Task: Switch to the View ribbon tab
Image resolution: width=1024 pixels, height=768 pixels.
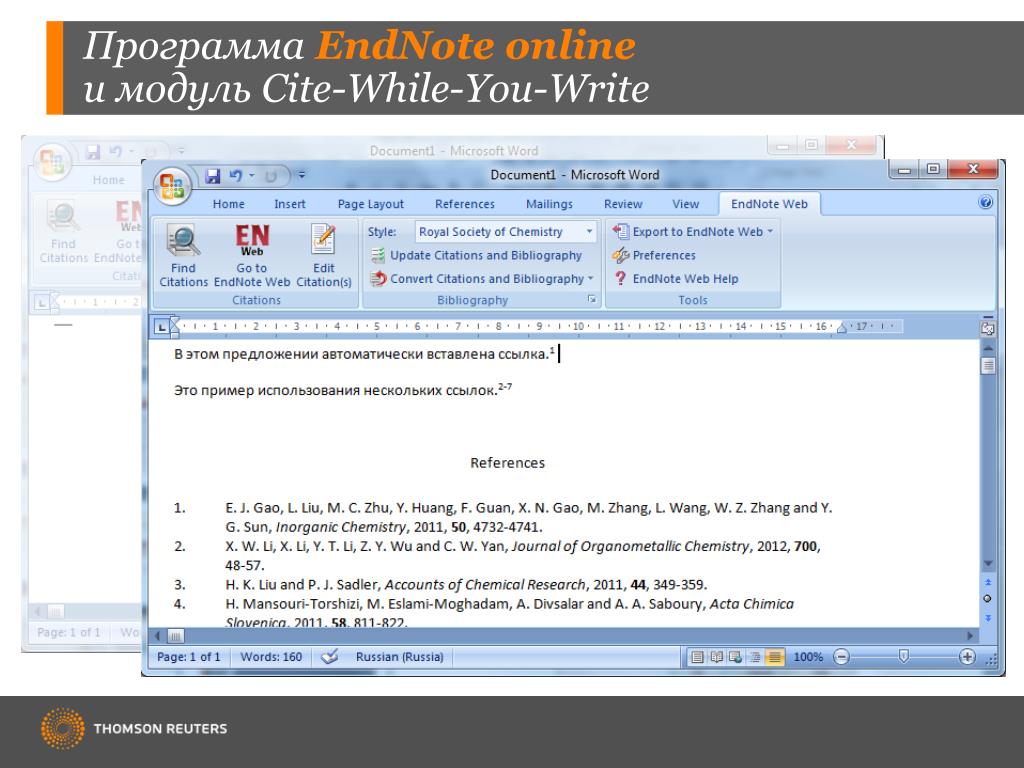Action: pos(686,204)
